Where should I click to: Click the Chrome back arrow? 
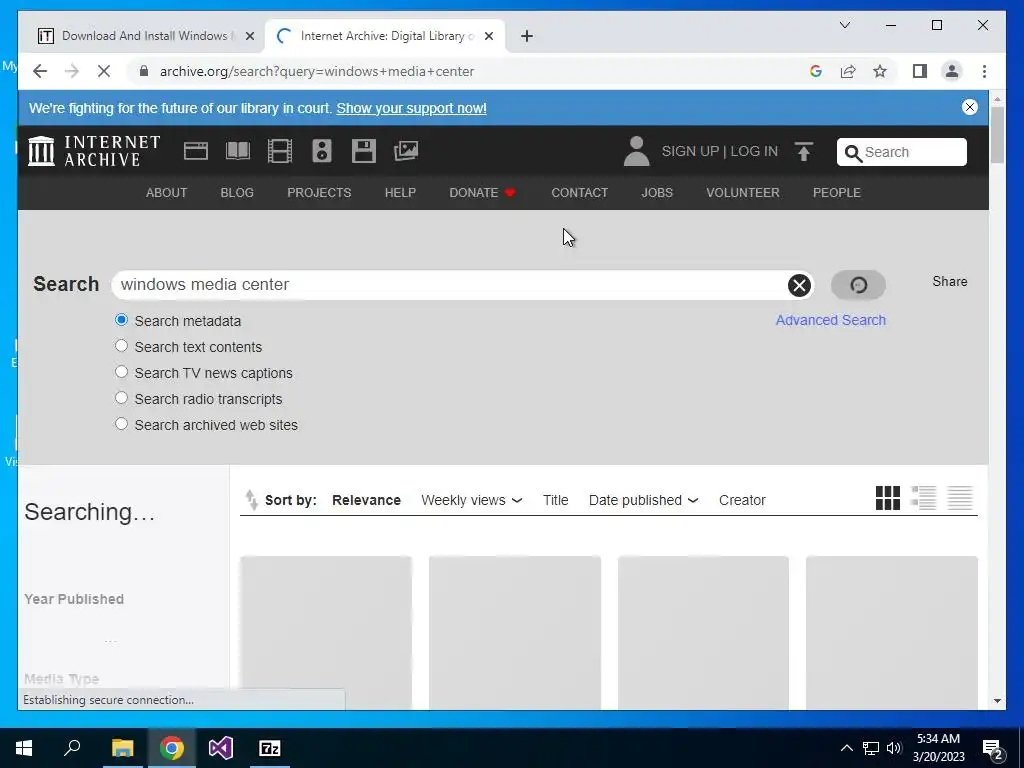click(40, 71)
